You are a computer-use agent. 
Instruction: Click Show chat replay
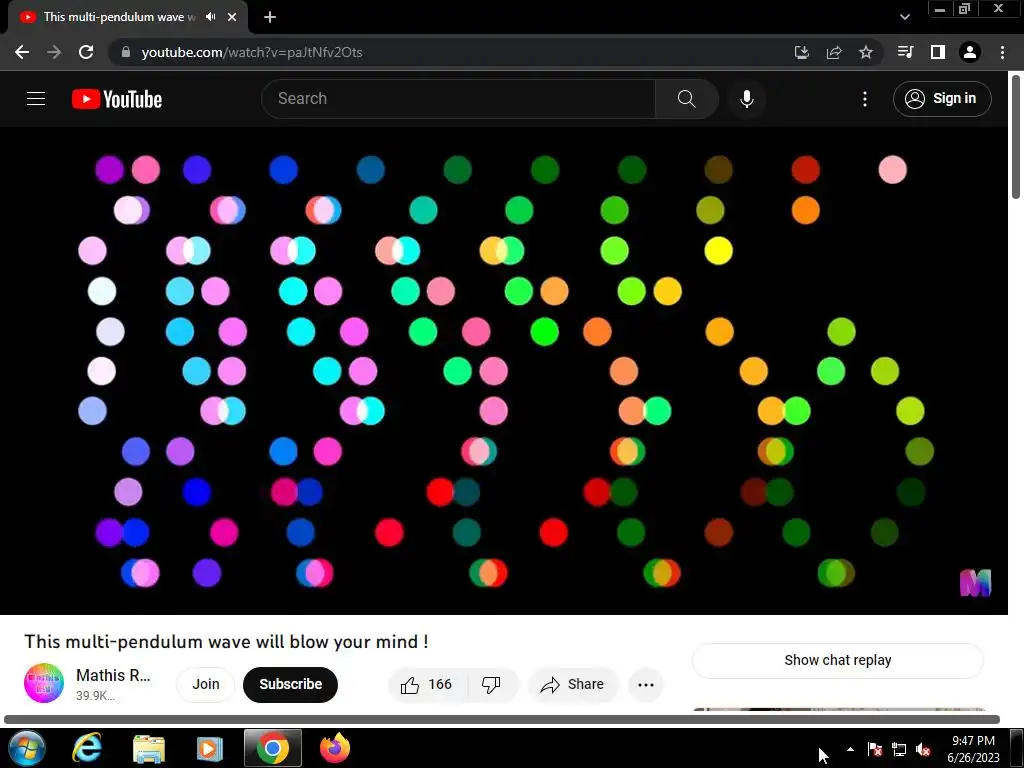click(x=838, y=660)
